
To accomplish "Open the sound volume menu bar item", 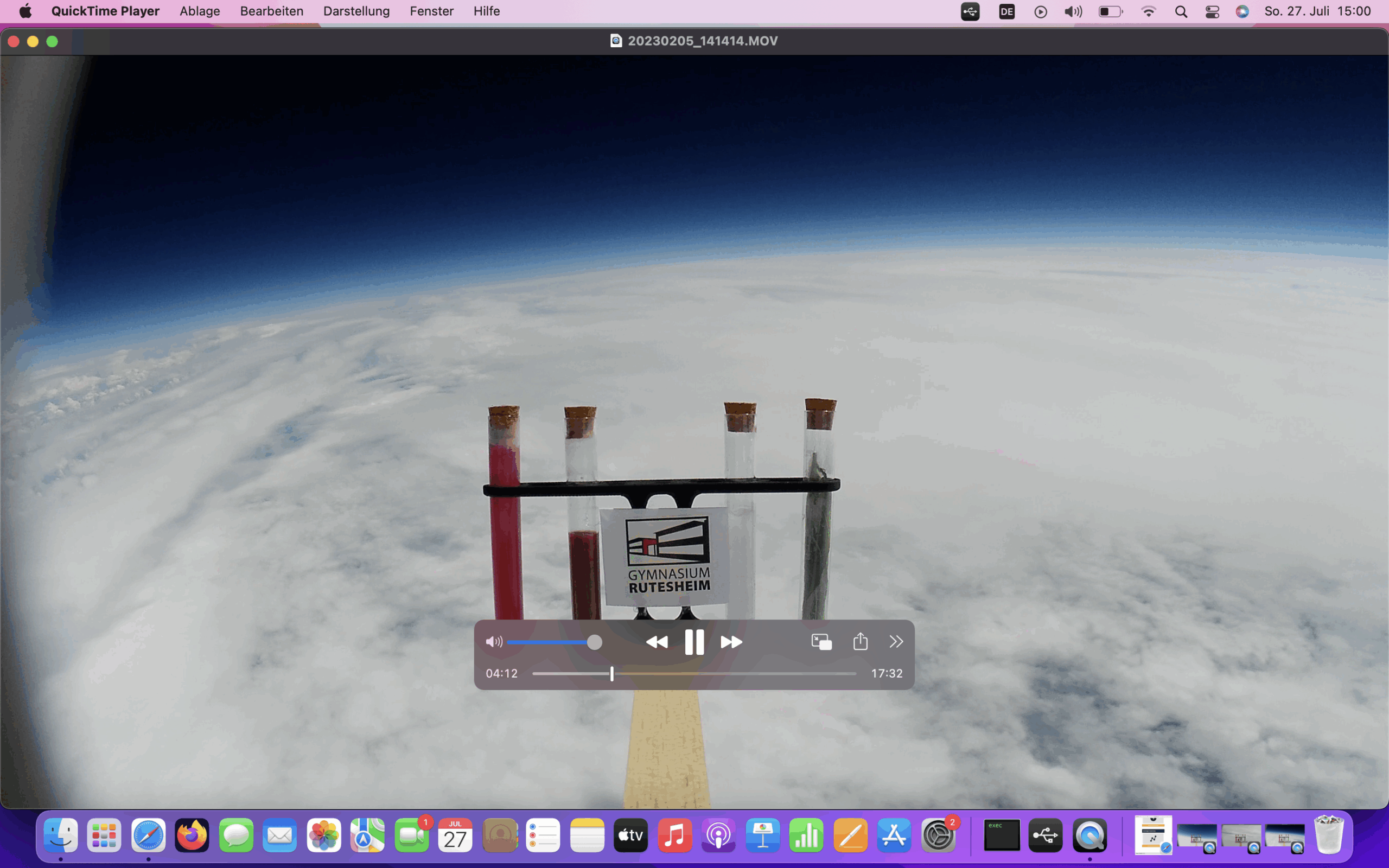I will click(1073, 11).
